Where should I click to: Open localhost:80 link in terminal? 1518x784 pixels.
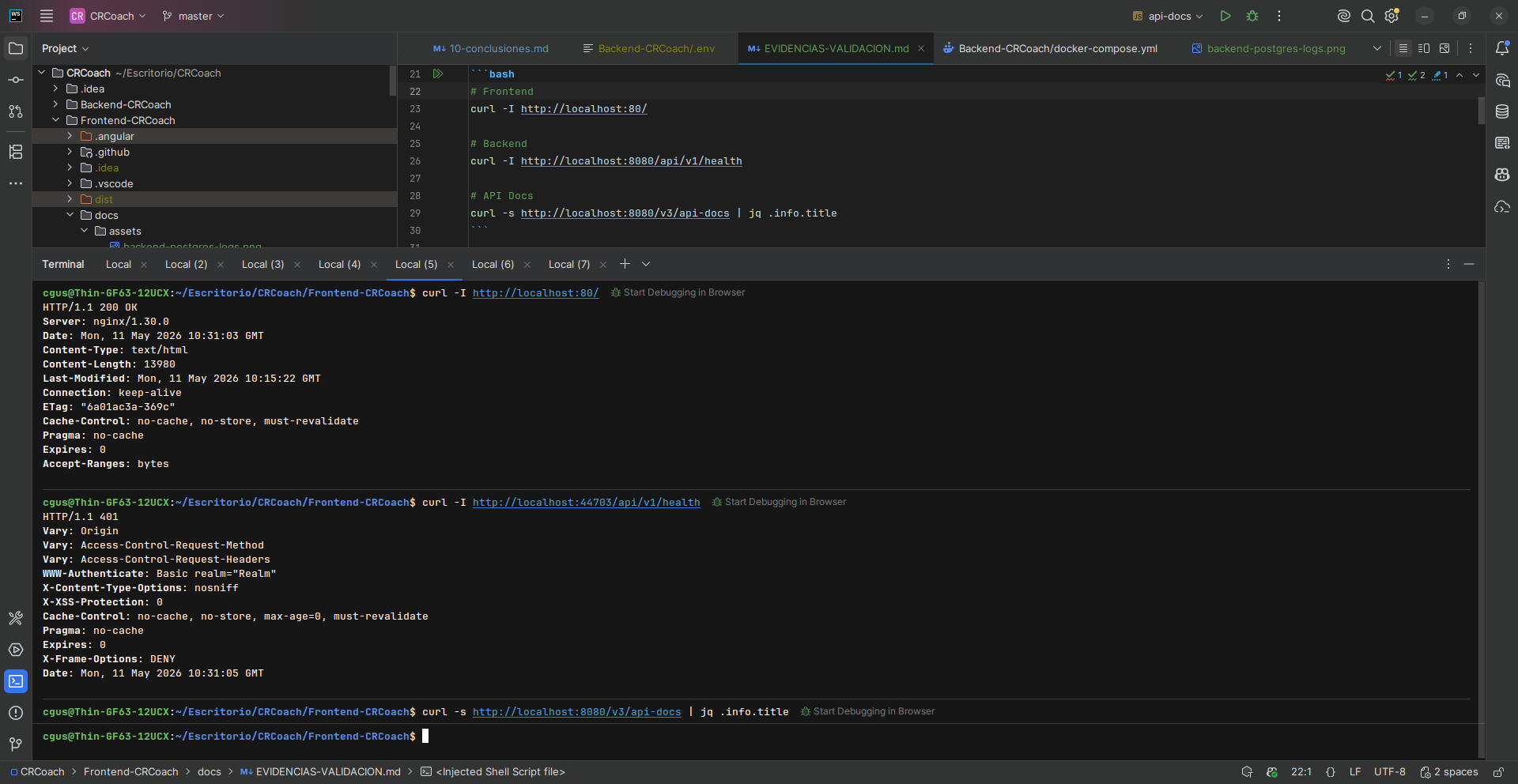535,292
